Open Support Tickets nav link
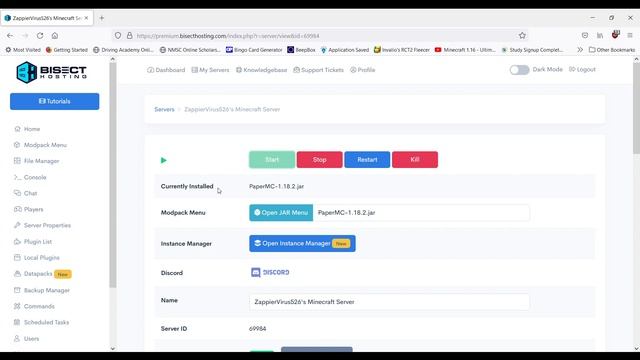 318,70
